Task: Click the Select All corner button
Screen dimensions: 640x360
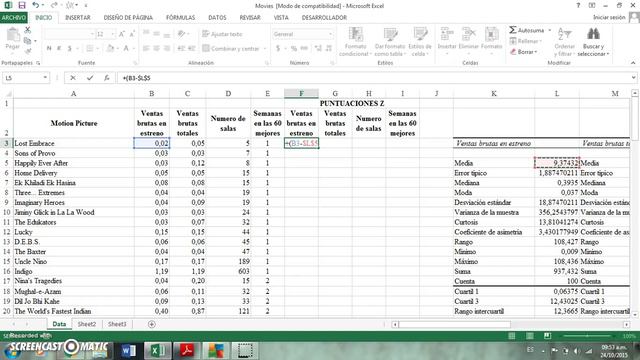Action: [7, 93]
